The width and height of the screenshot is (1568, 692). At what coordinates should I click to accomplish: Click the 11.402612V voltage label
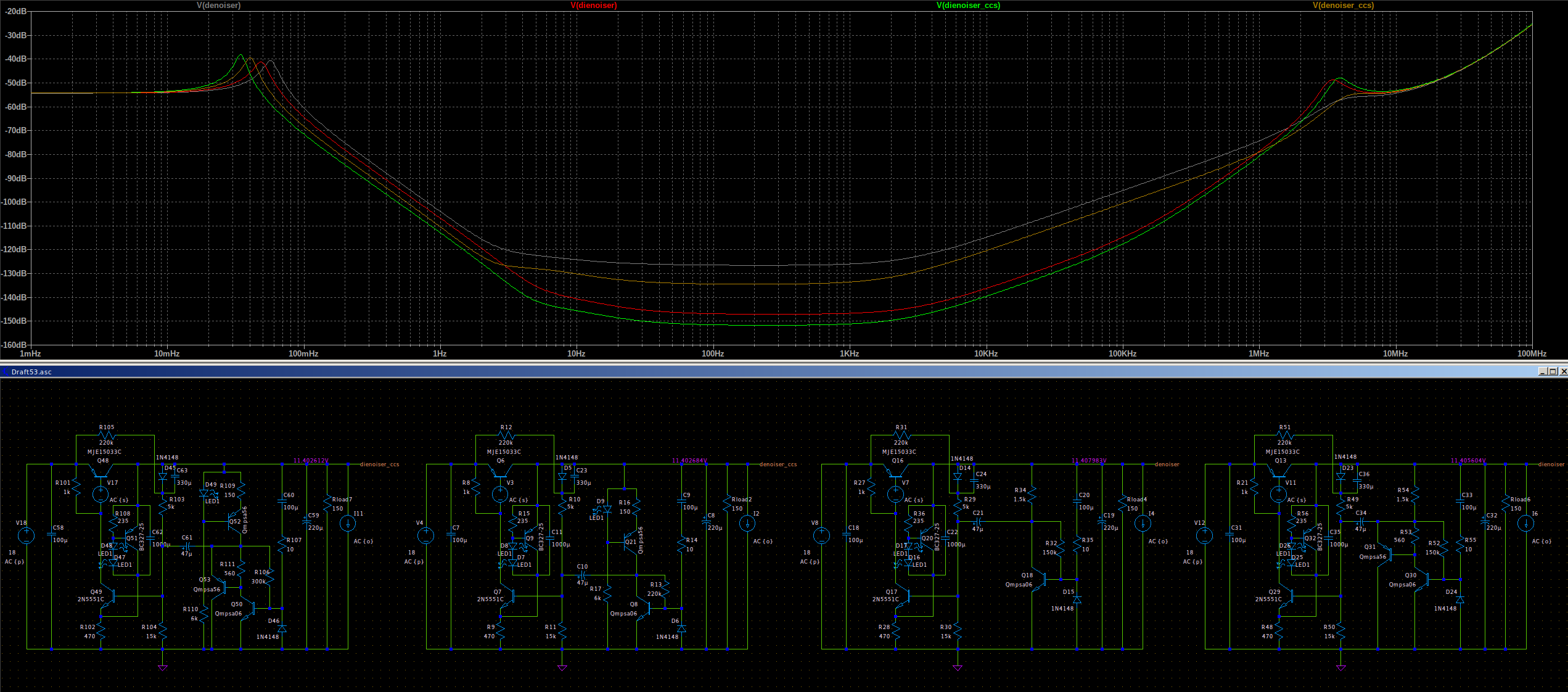click(x=311, y=461)
